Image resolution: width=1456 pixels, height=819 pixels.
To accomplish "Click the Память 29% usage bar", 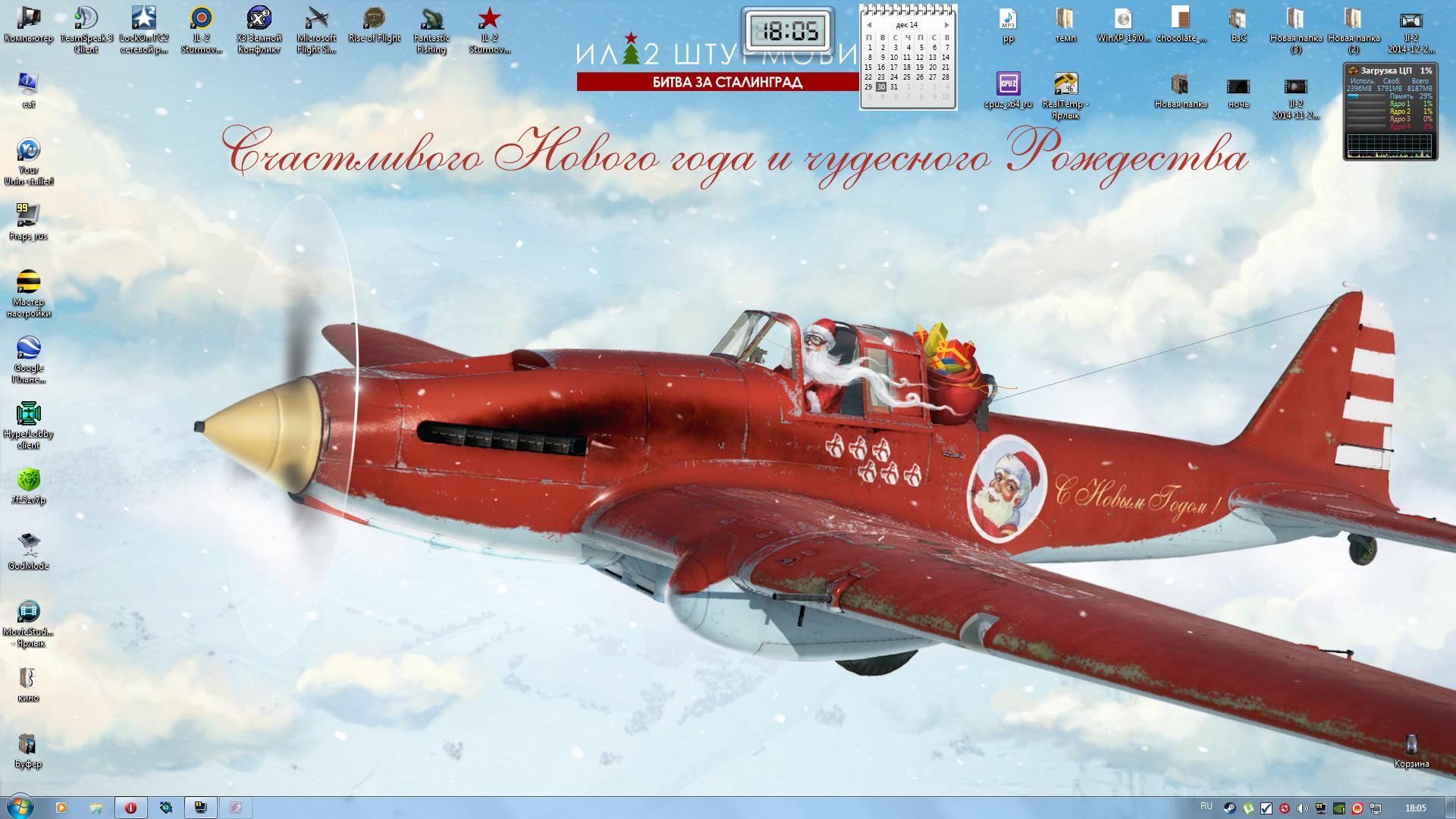I will coord(1367,97).
